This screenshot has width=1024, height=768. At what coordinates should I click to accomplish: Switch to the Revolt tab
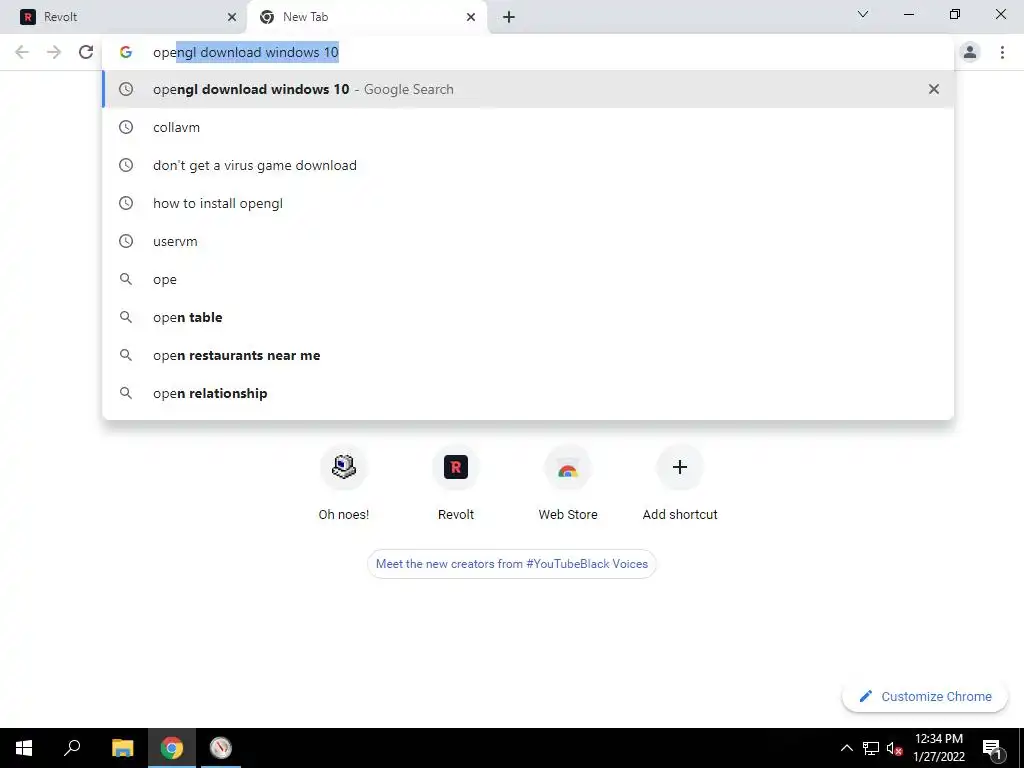tap(124, 17)
